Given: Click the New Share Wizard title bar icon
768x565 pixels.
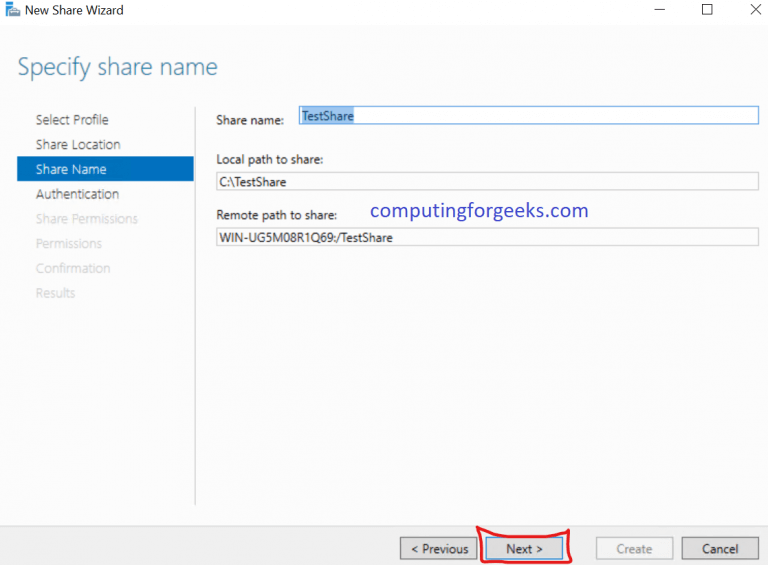Looking at the screenshot, I should (13, 10).
